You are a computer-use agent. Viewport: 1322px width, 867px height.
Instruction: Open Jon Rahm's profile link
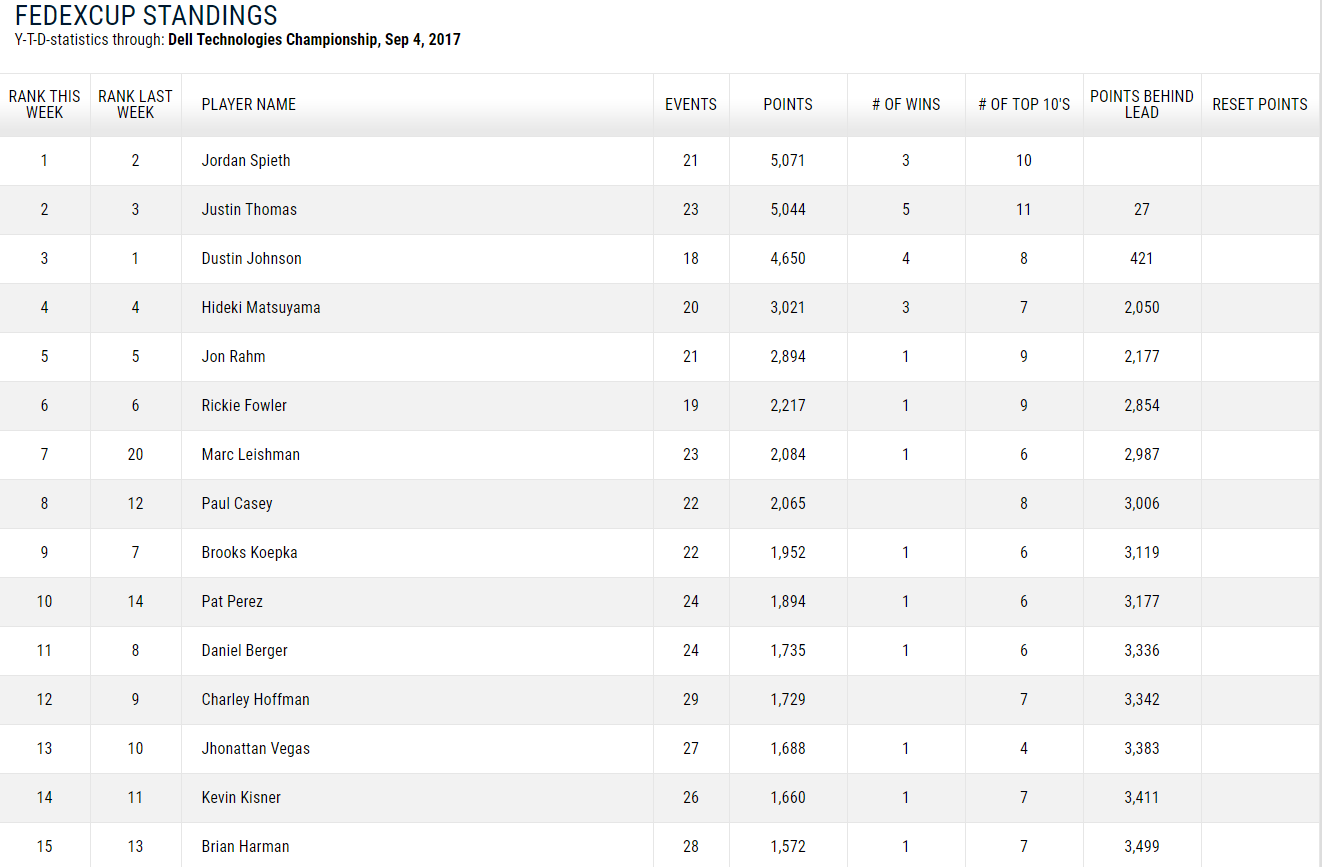click(x=233, y=357)
